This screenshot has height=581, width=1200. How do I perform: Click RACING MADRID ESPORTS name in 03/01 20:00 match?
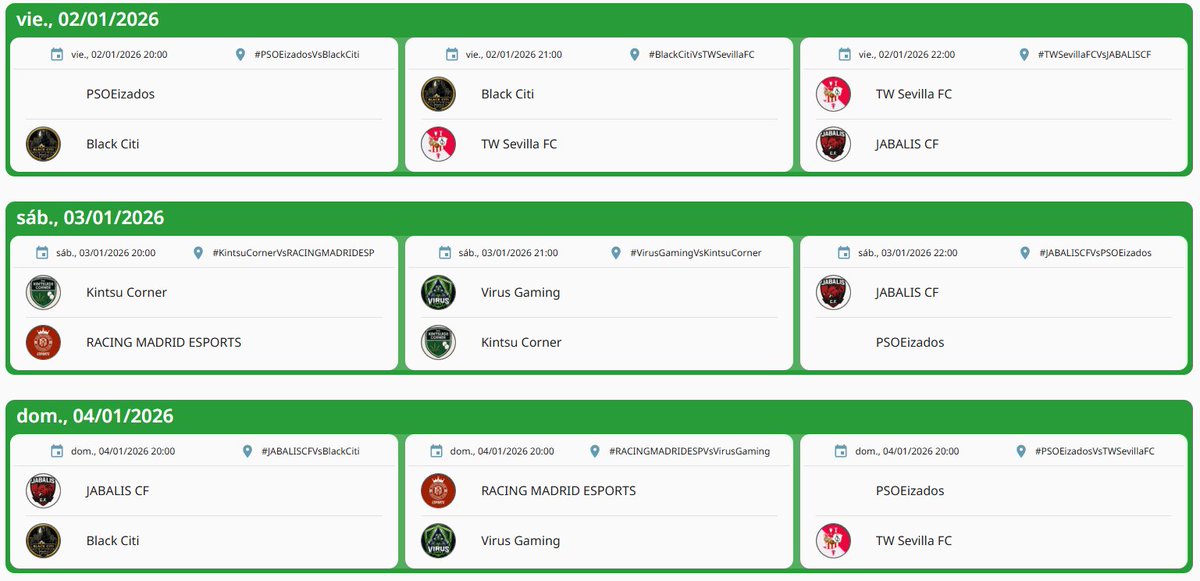[163, 342]
